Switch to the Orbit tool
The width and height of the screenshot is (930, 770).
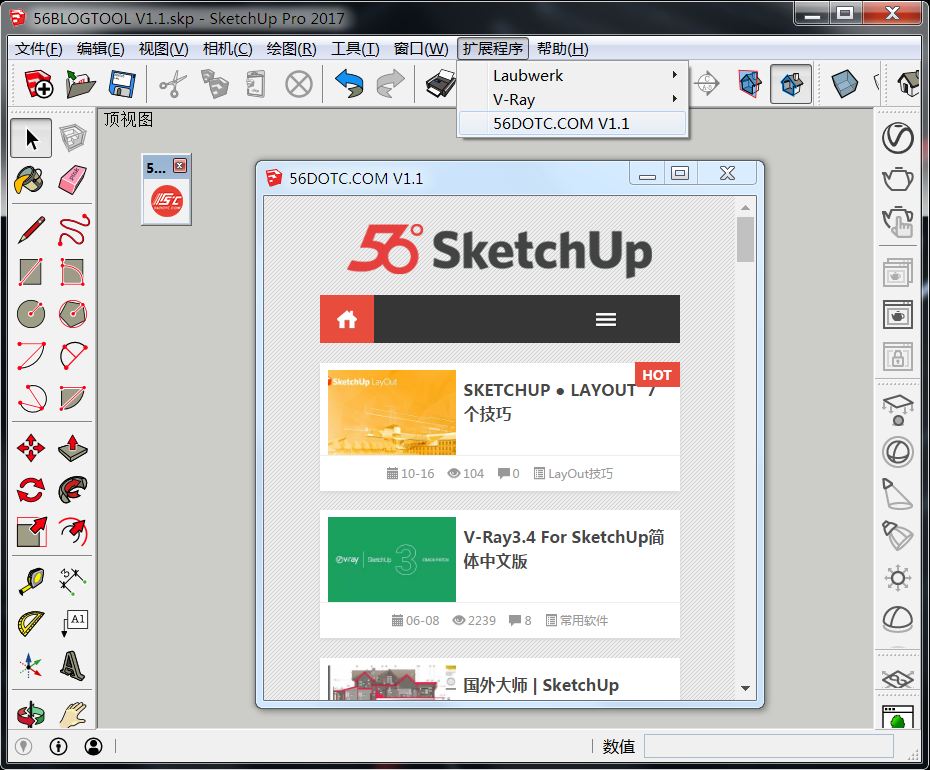pyautogui.click(x=30, y=713)
